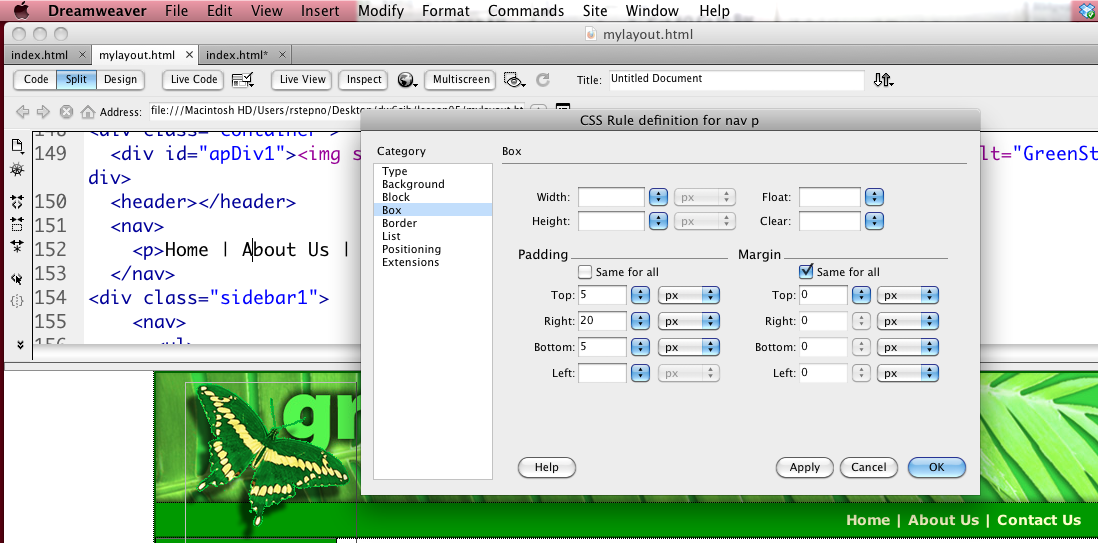Select the Extensions category
This screenshot has height=543, width=1098.
(x=410, y=262)
